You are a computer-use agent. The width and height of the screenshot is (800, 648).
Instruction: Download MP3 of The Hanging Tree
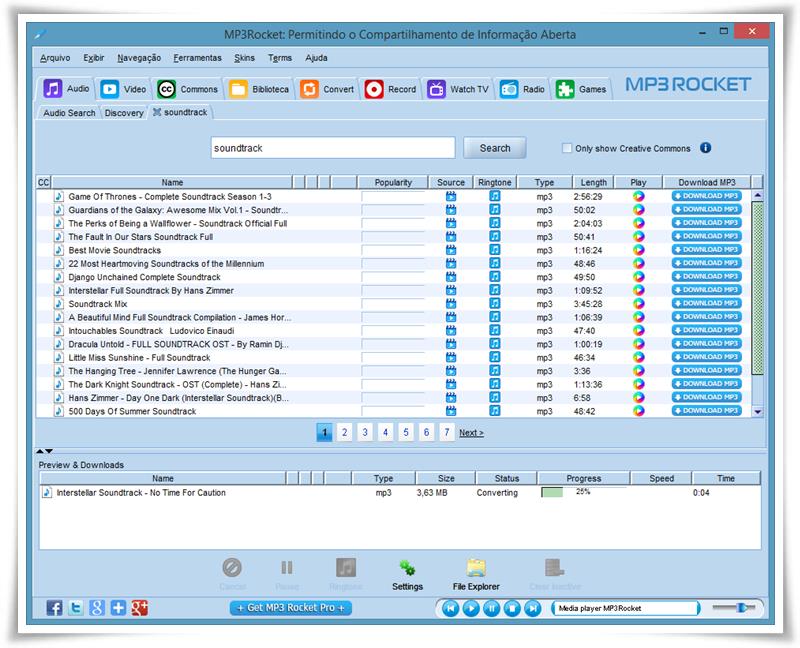pos(707,370)
